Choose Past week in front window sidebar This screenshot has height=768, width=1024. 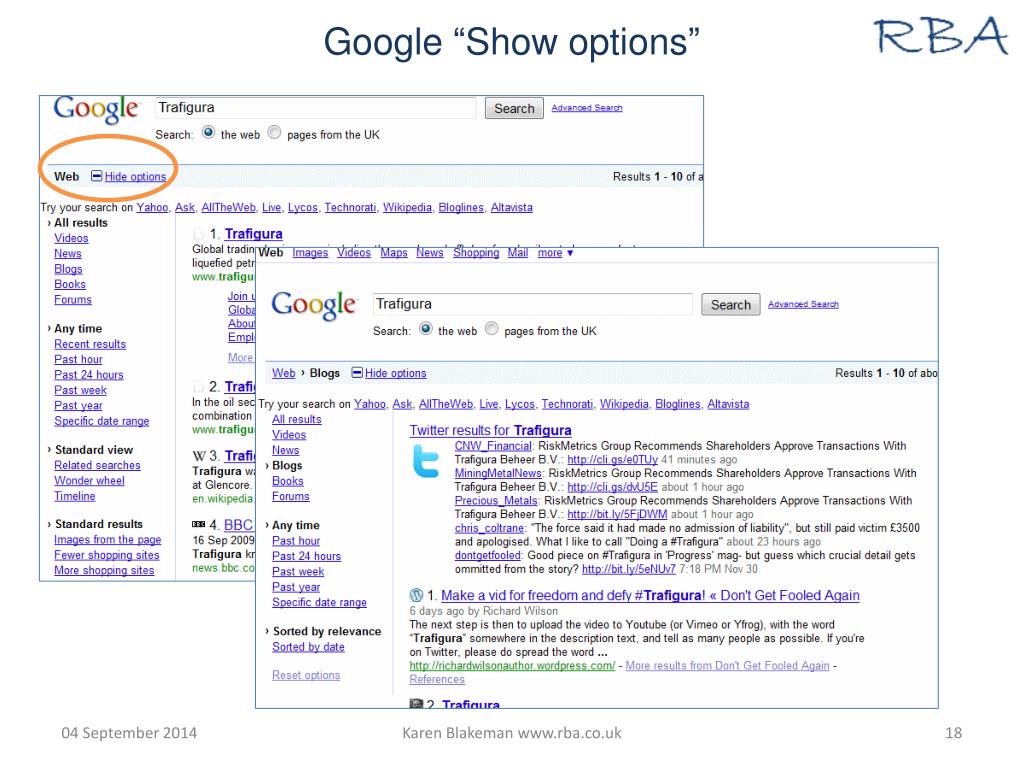pos(298,571)
